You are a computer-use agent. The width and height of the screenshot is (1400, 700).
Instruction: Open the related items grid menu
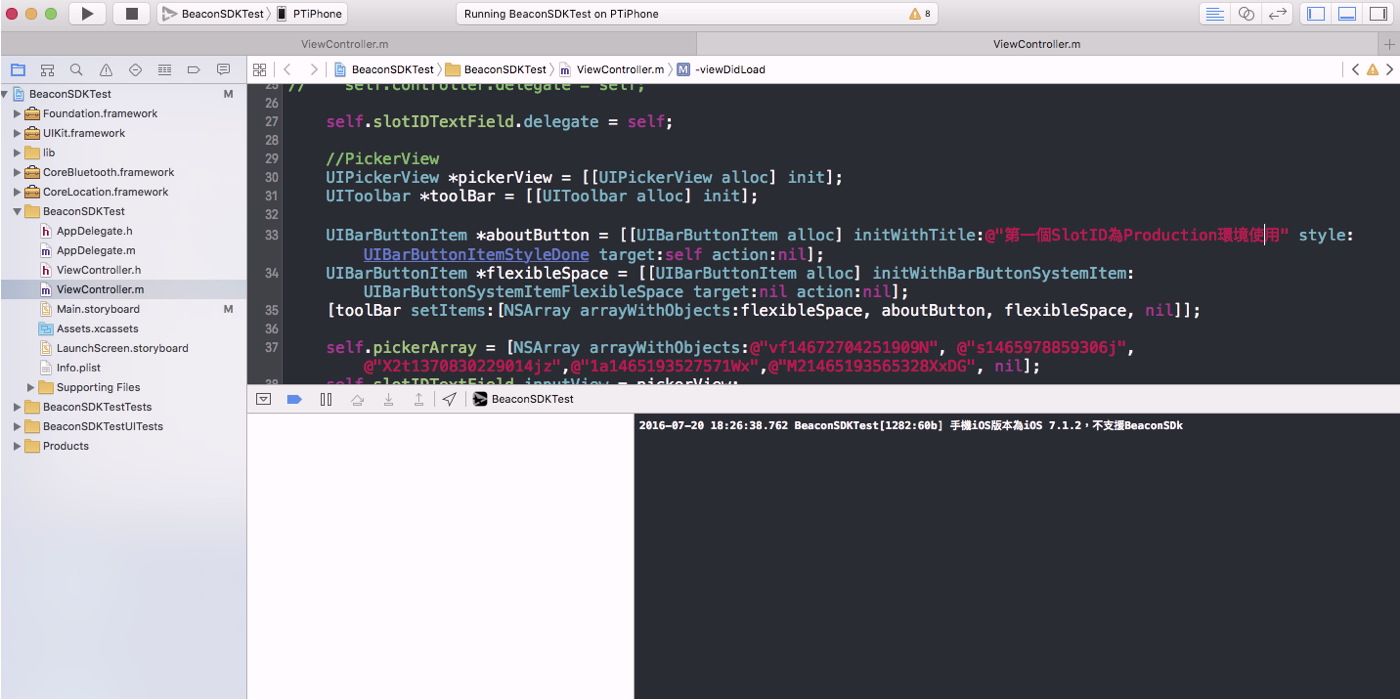point(259,70)
